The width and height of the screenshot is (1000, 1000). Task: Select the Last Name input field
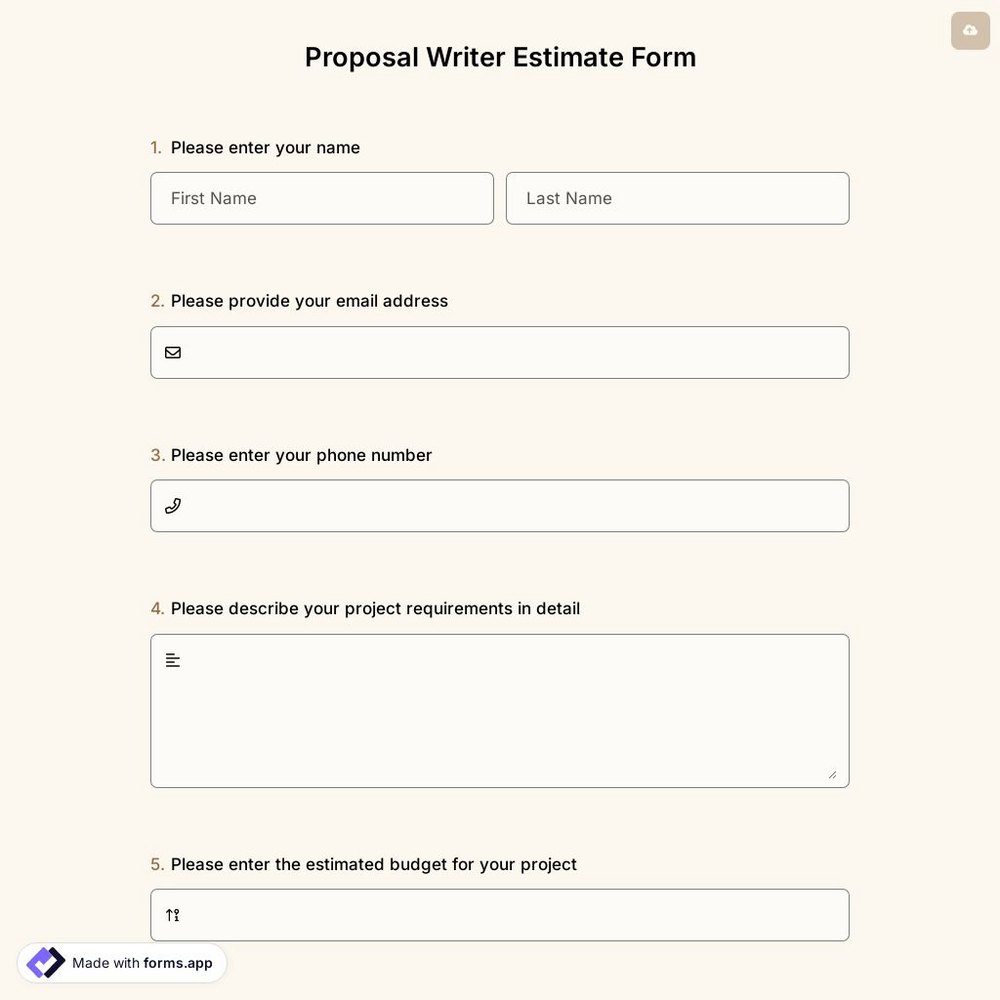(x=677, y=198)
